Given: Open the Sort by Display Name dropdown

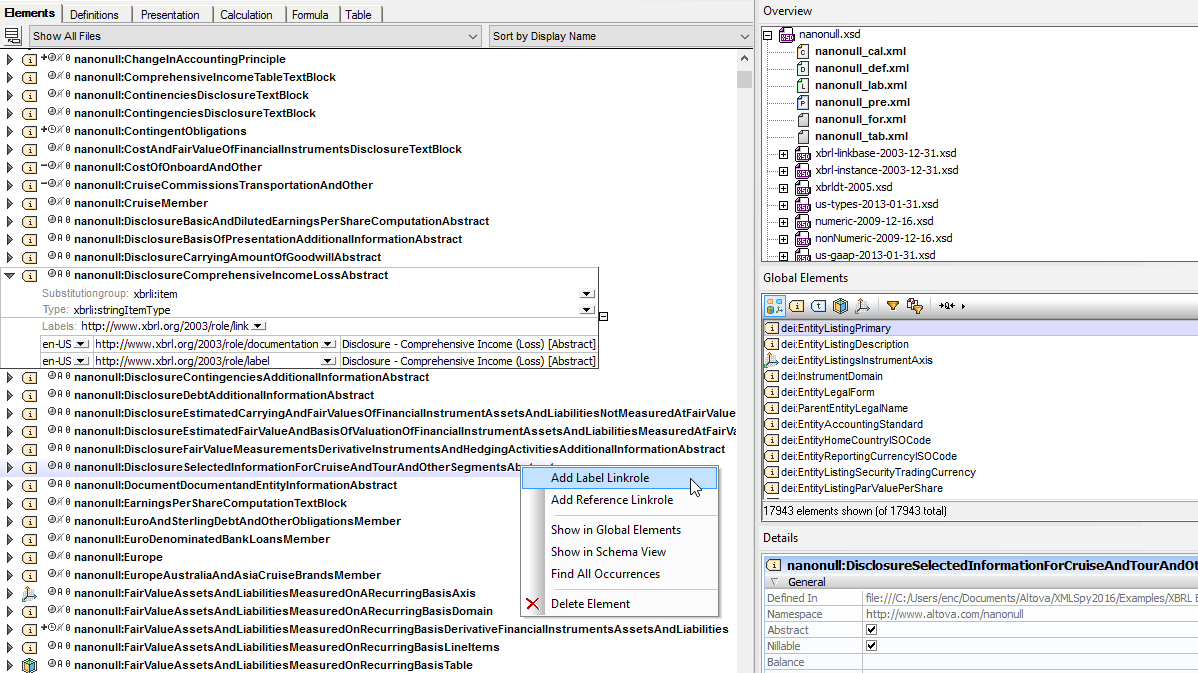Looking at the screenshot, I should point(744,36).
